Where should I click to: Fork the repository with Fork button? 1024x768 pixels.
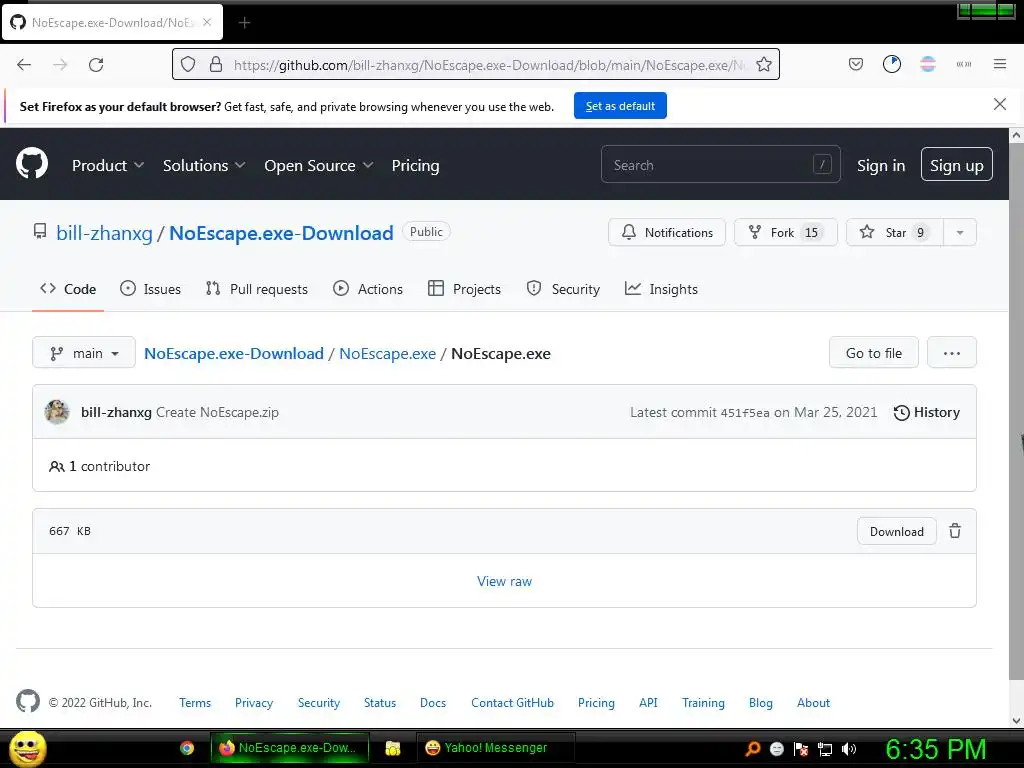786,232
